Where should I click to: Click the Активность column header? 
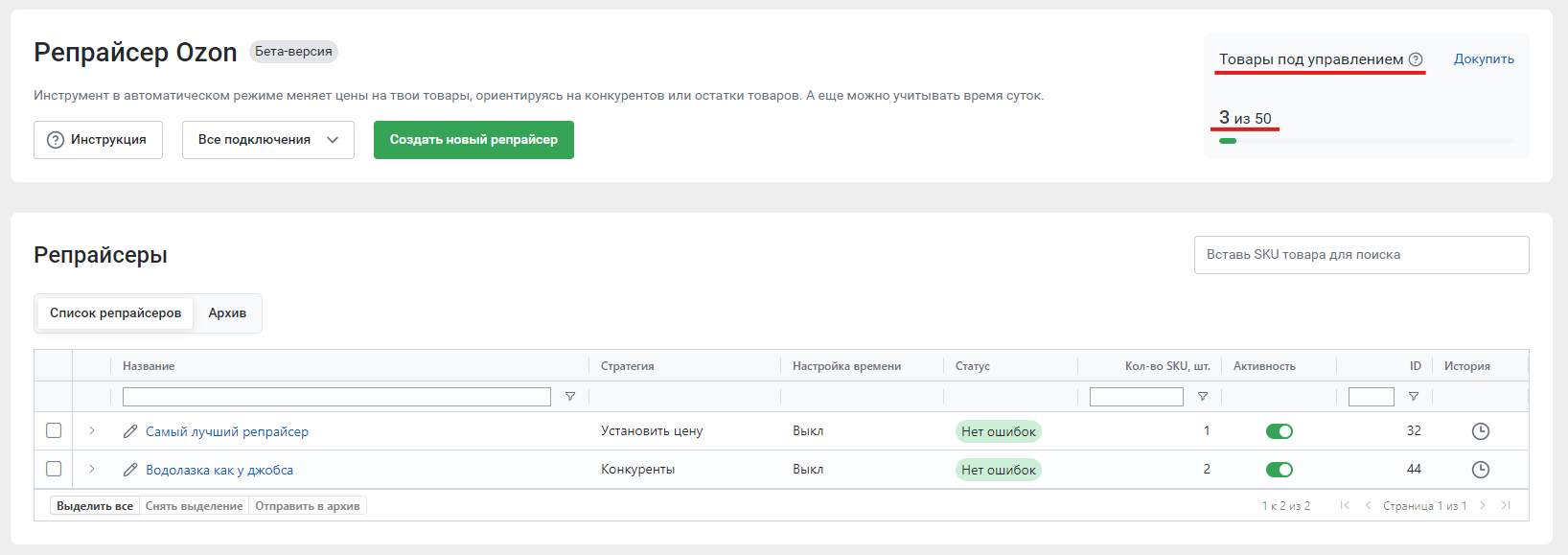1264,366
